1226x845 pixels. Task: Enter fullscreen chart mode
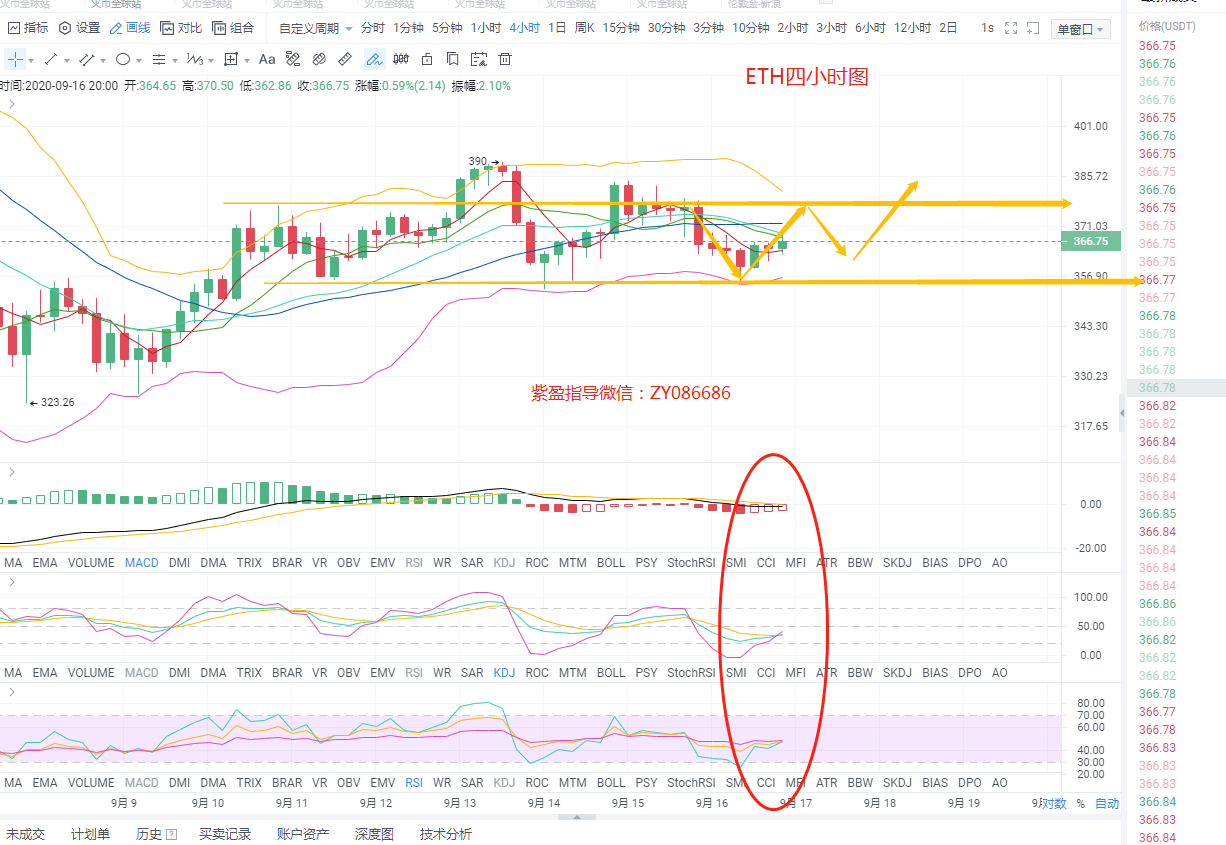coord(1012,28)
